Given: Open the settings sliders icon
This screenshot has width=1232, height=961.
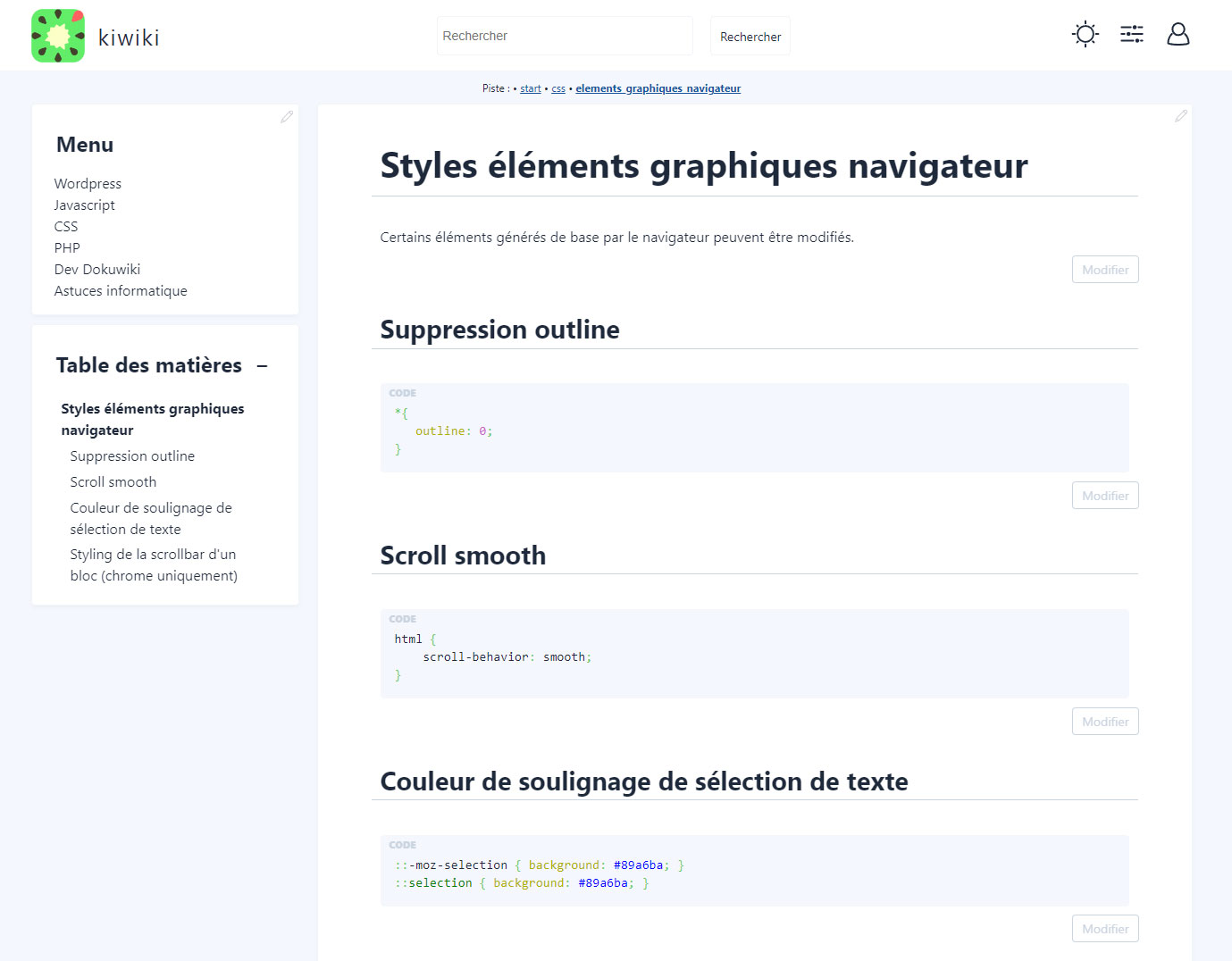Looking at the screenshot, I should (x=1132, y=34).
